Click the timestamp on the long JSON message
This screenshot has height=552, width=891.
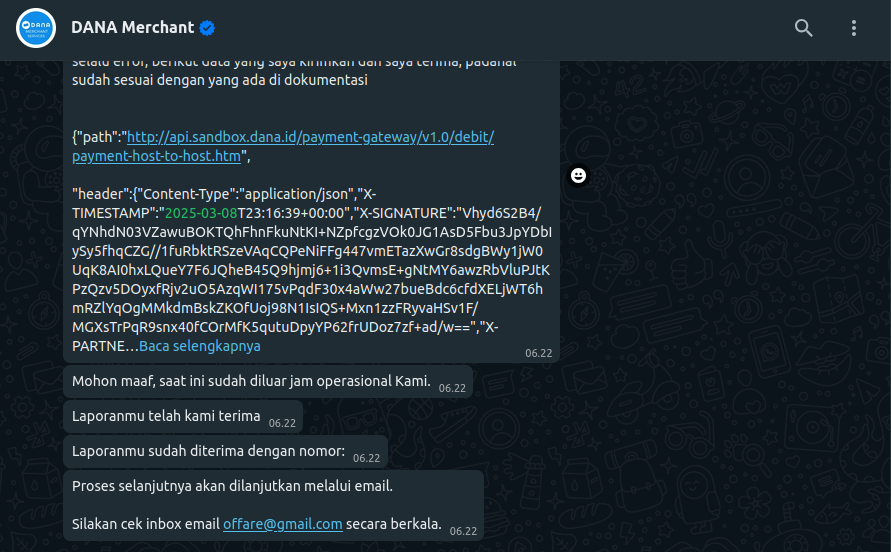(538, 353)
